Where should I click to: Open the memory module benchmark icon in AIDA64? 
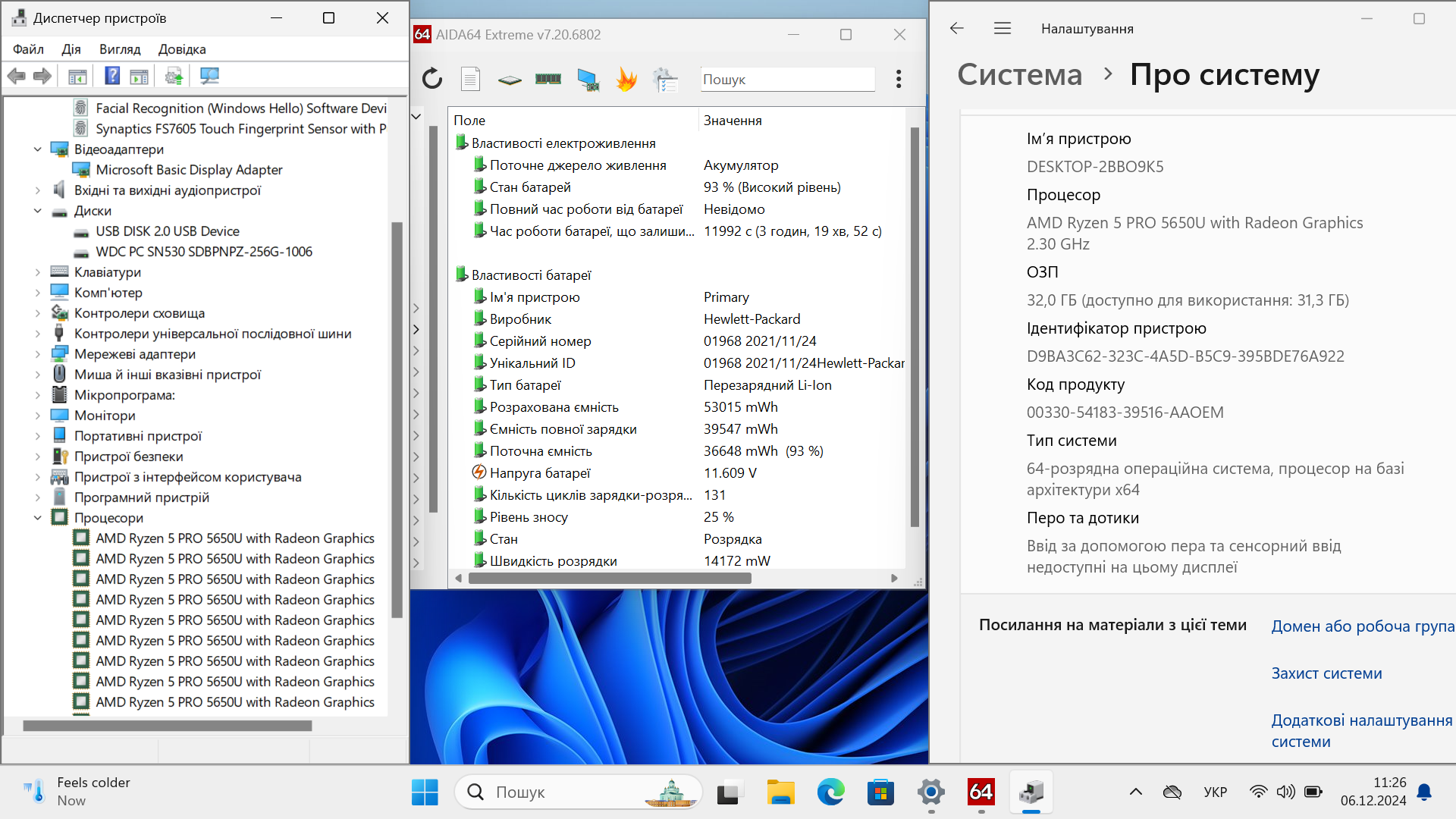point(548,79)
